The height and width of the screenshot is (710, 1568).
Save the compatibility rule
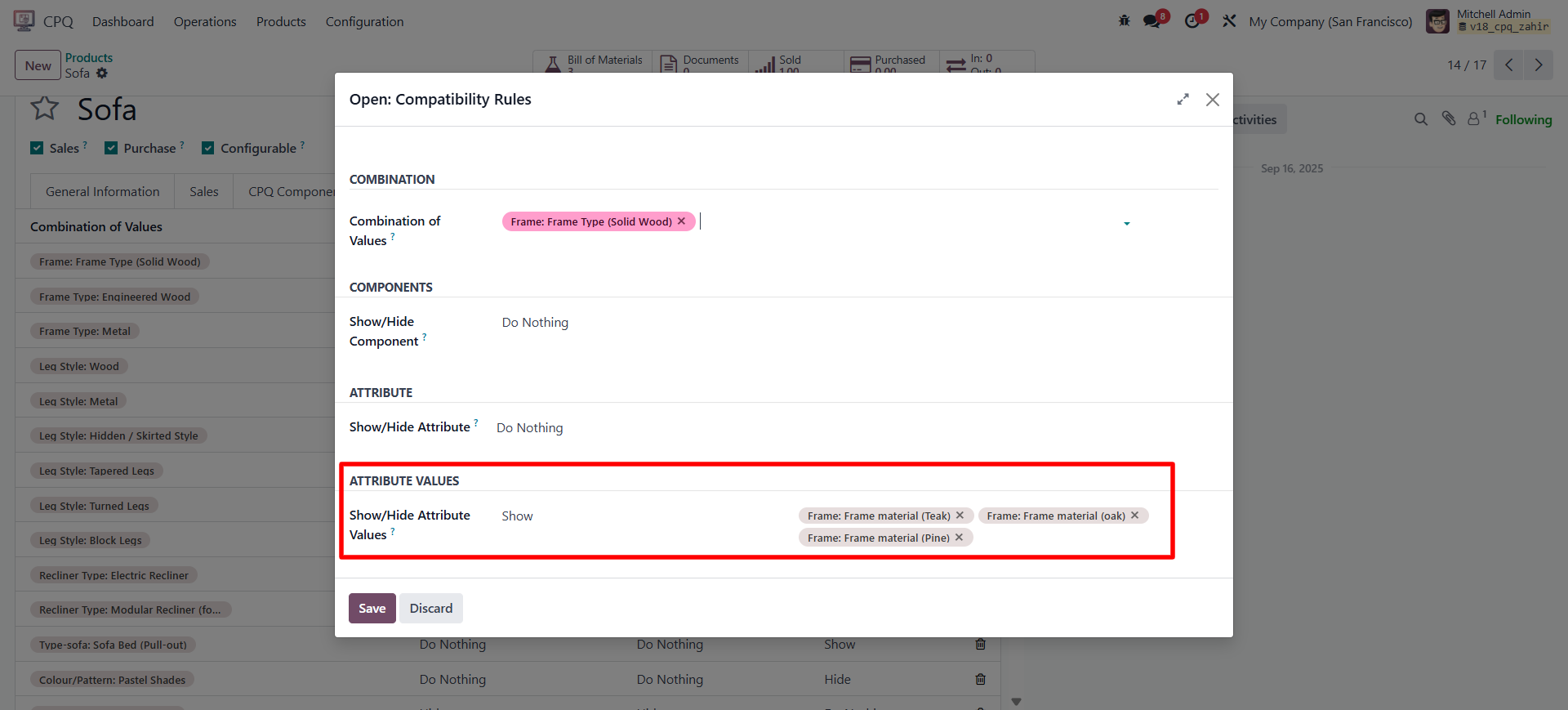[372, 609]
